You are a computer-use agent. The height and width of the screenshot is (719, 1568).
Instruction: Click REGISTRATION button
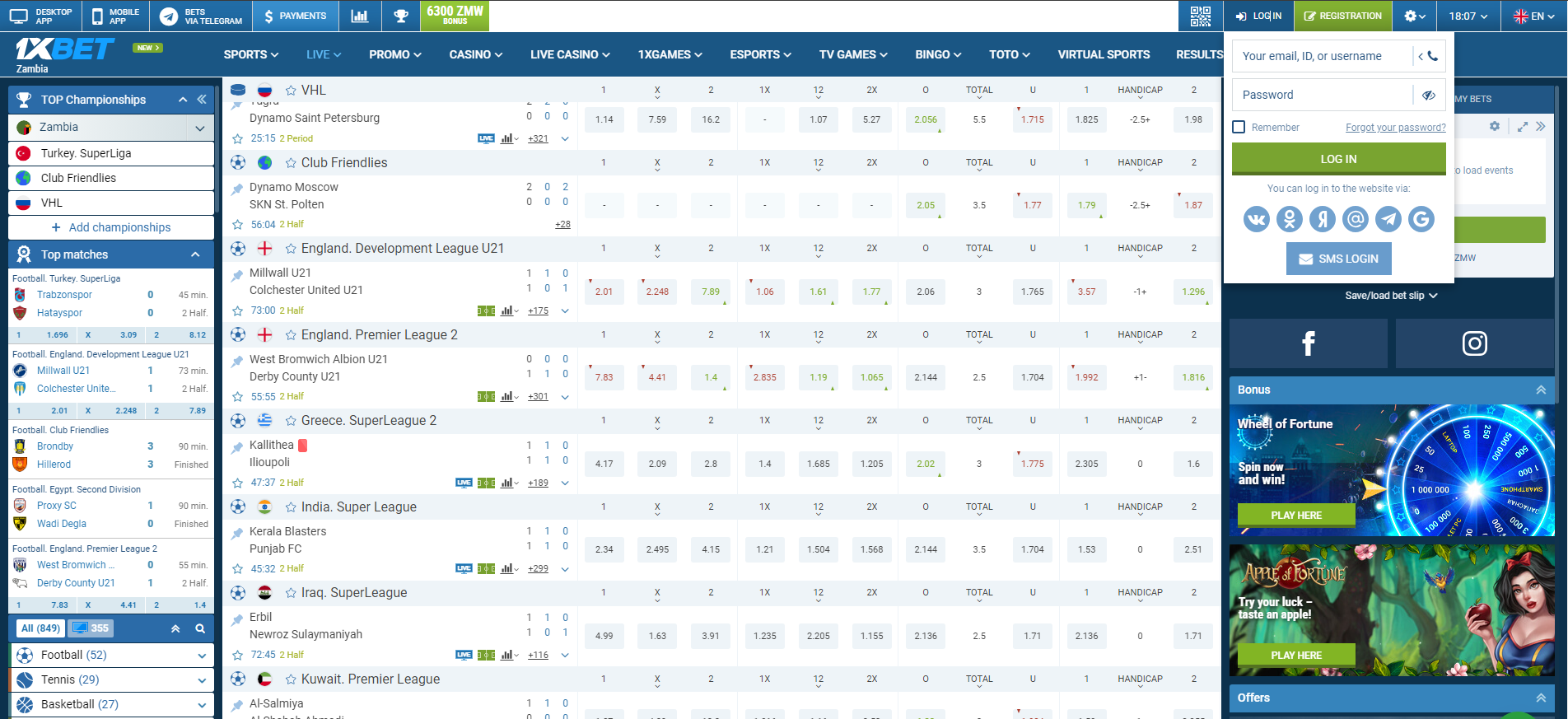(x=1343, y=16)
